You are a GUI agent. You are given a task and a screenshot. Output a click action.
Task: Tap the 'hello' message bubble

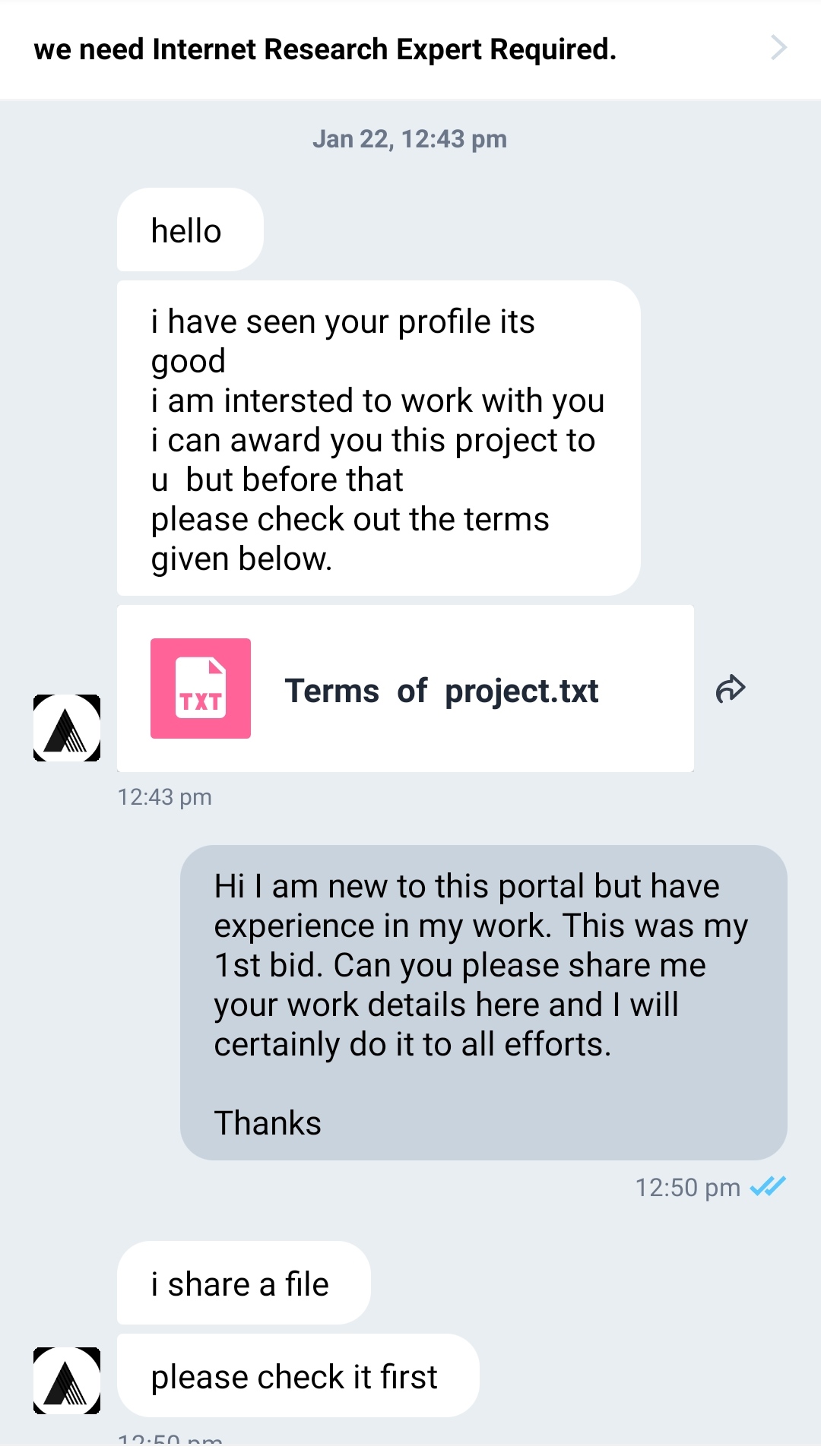click(x=187, y=231)
